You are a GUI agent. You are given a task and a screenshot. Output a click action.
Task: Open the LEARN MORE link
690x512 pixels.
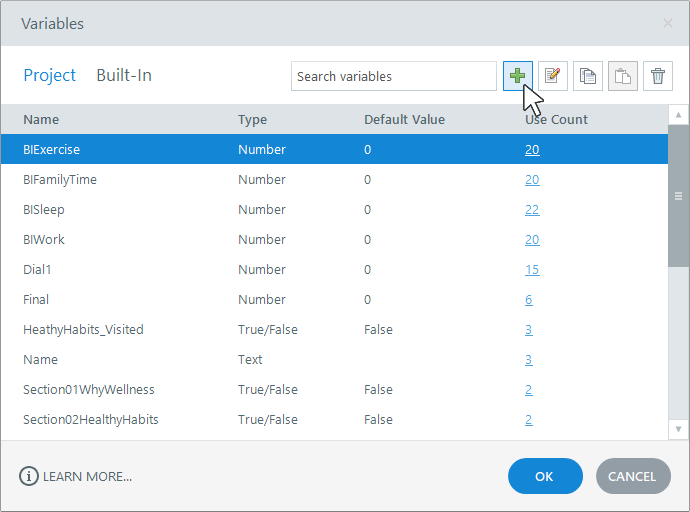click(x=87, y=476)
